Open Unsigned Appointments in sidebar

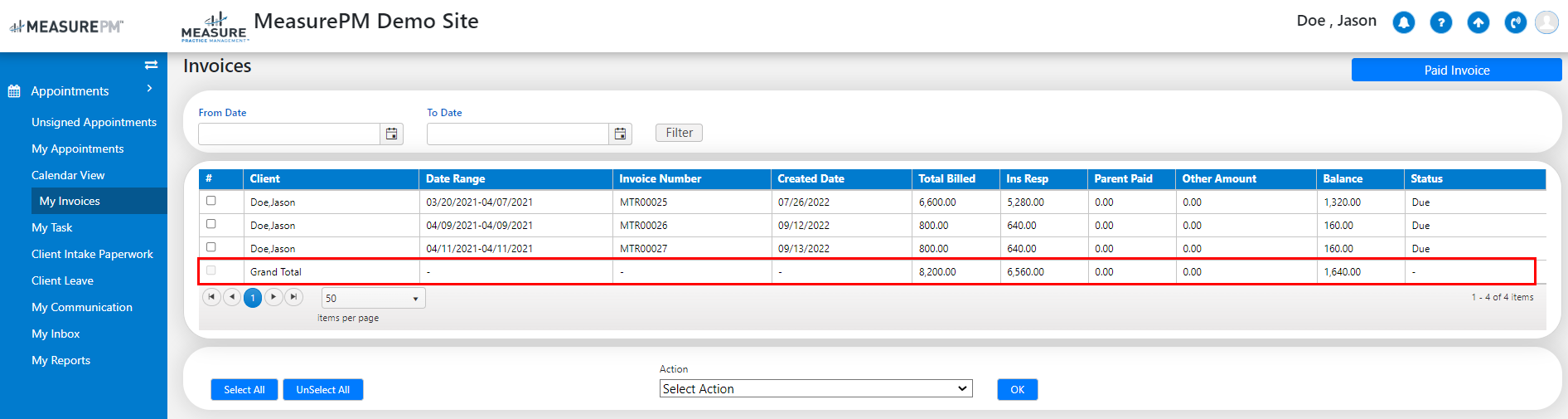94,122
